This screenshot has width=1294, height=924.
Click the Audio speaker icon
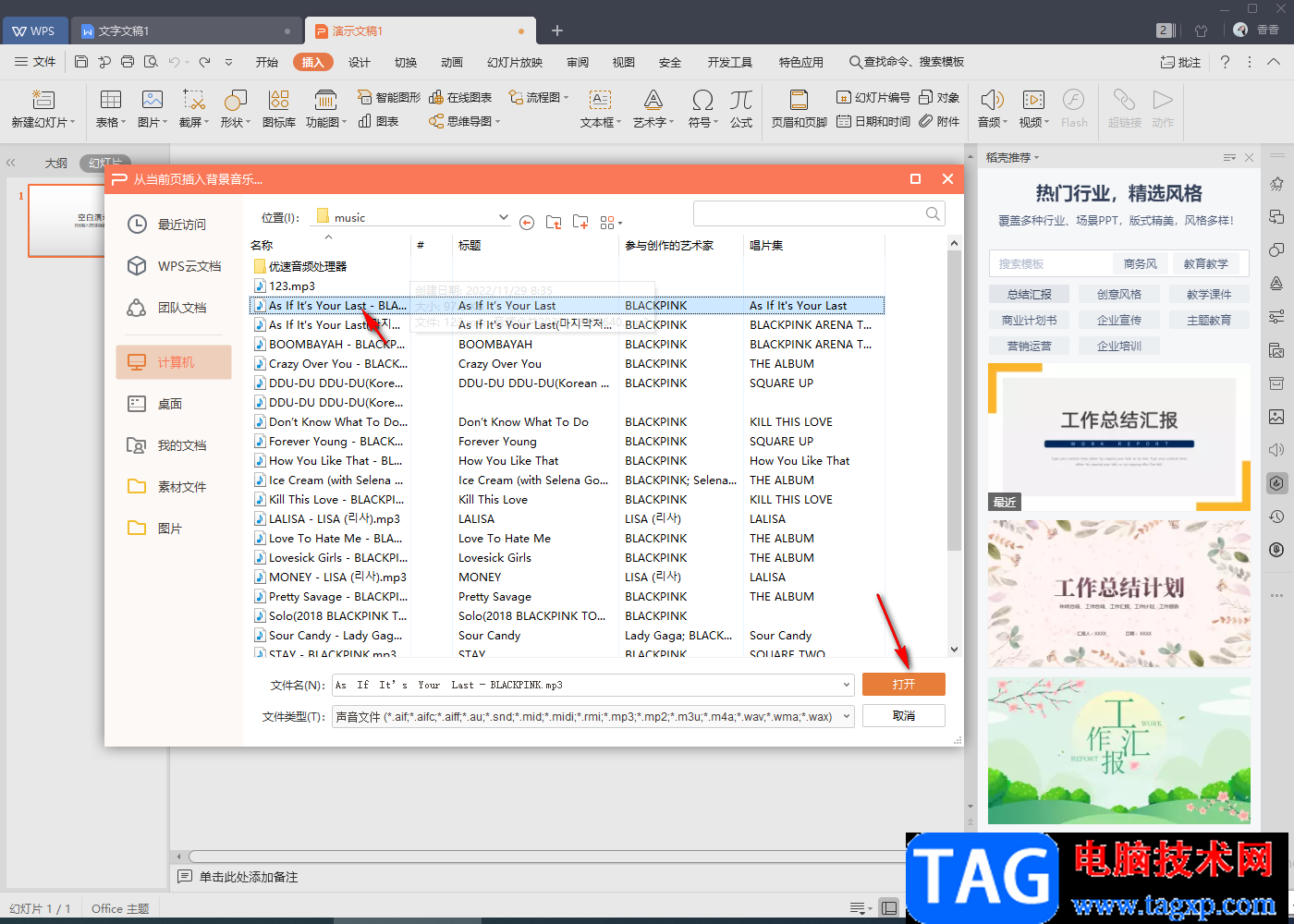pos(992,100)
